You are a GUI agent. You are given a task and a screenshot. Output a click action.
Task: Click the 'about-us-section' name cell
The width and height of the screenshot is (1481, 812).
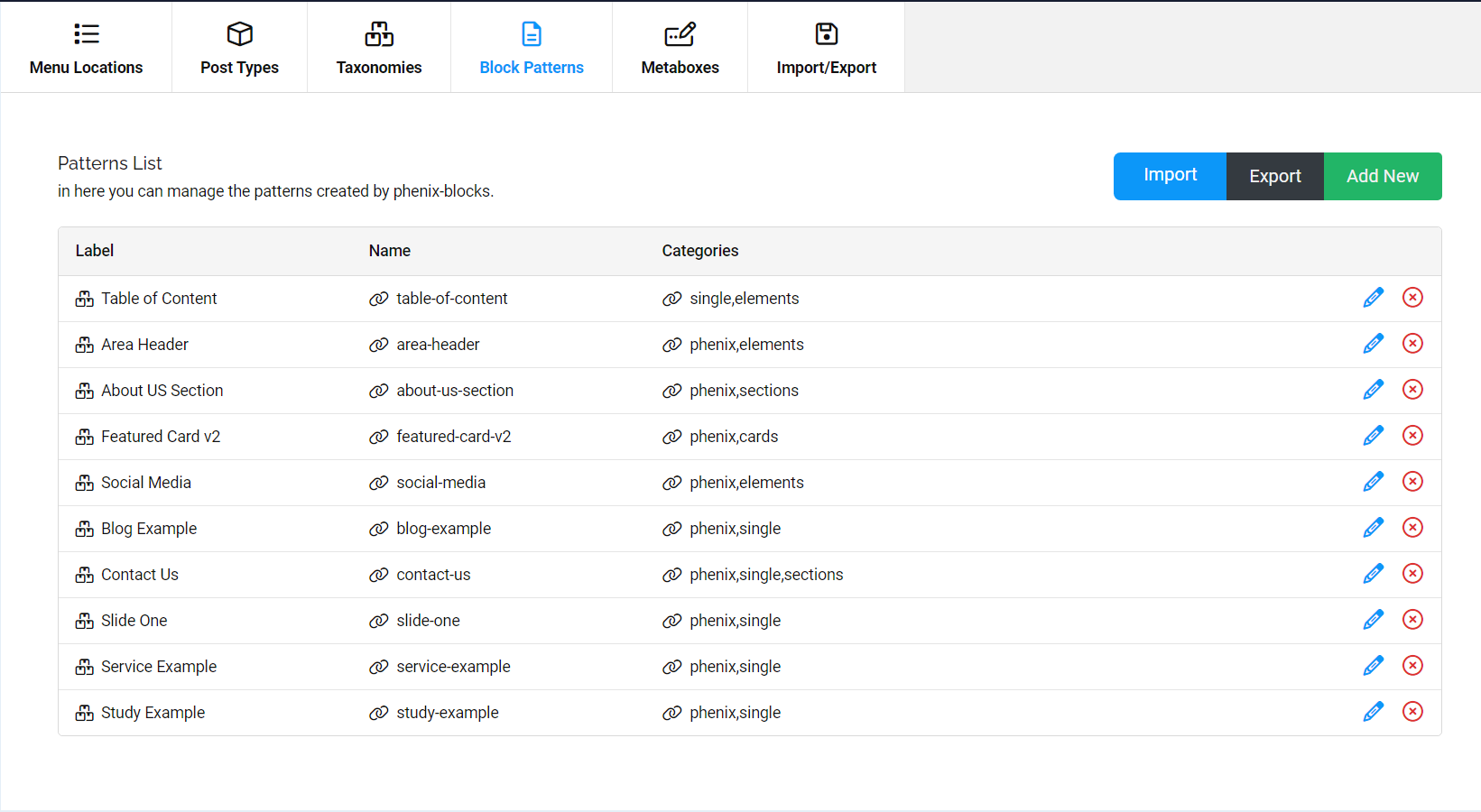tap(455, 391)
